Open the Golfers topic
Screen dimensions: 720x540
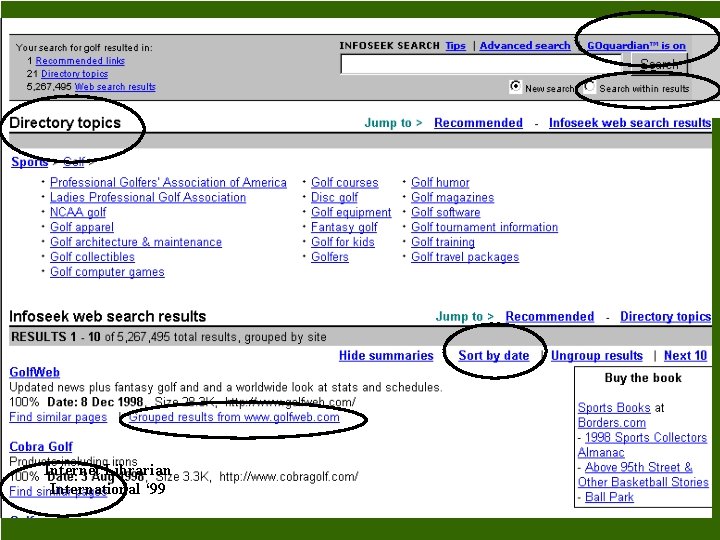(x=330, y=257)
